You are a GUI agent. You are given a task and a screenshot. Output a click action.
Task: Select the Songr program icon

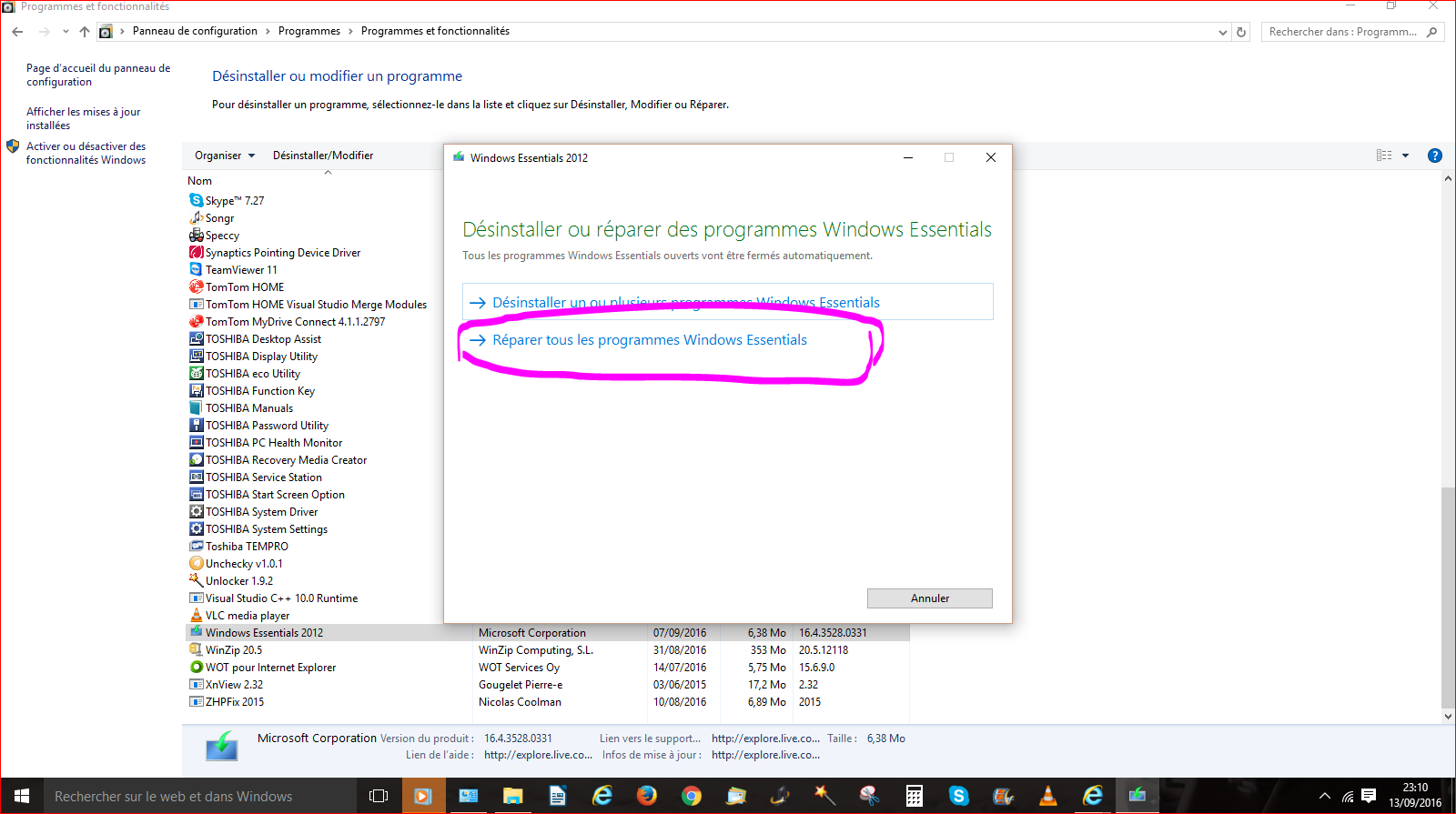[196, 217]
